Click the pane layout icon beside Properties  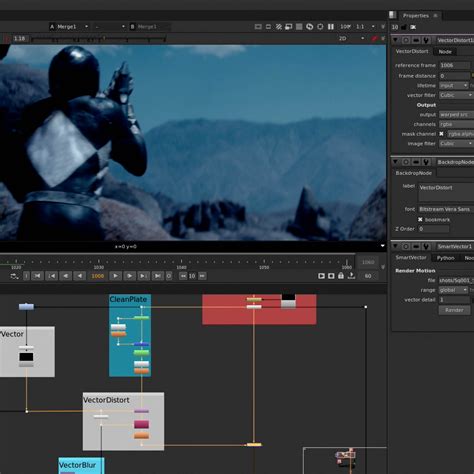click(x=393, y=15)
